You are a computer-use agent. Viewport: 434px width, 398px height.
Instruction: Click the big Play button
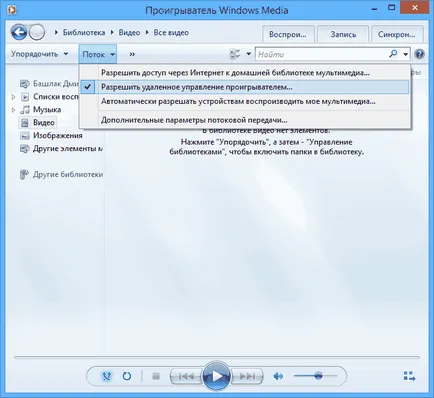(217, 376)
